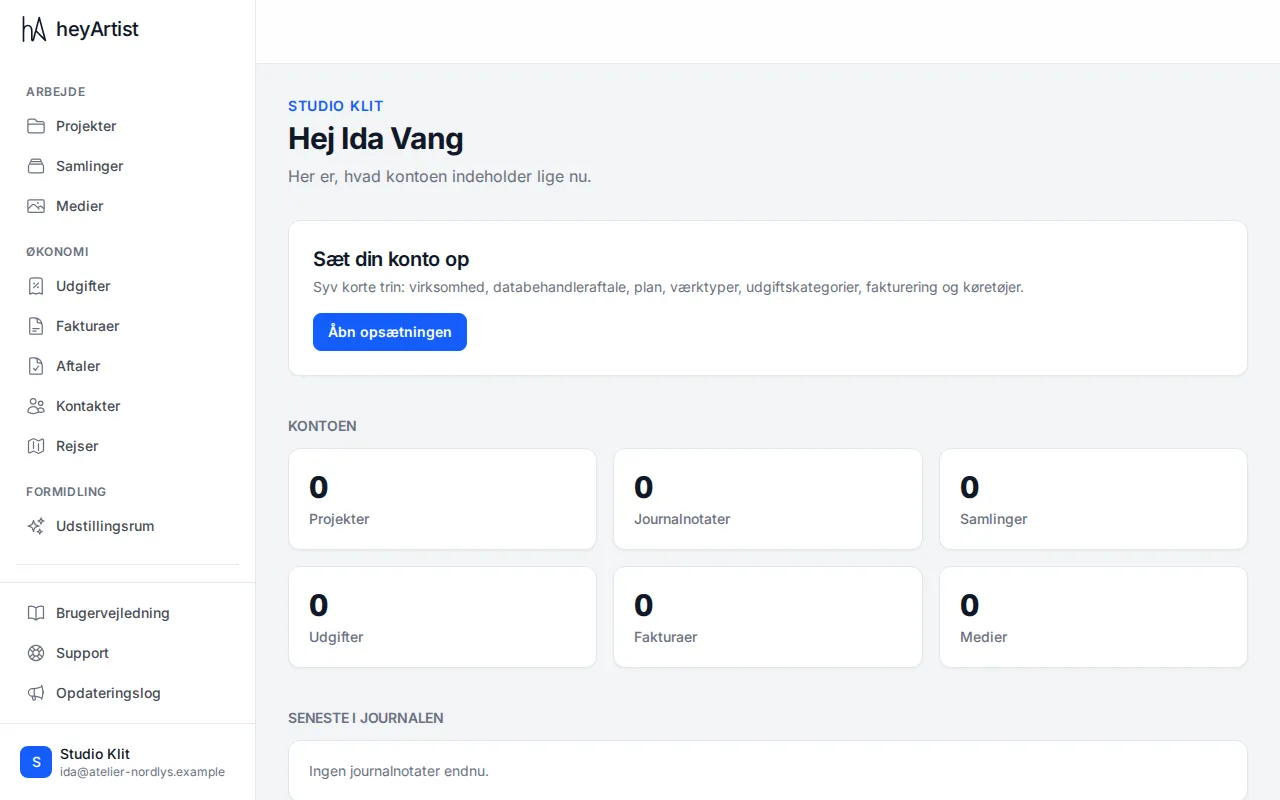This screenshot has height=800, width=1280.
Task: Click the Udgifter receipt icon
Action: (36, 286)
